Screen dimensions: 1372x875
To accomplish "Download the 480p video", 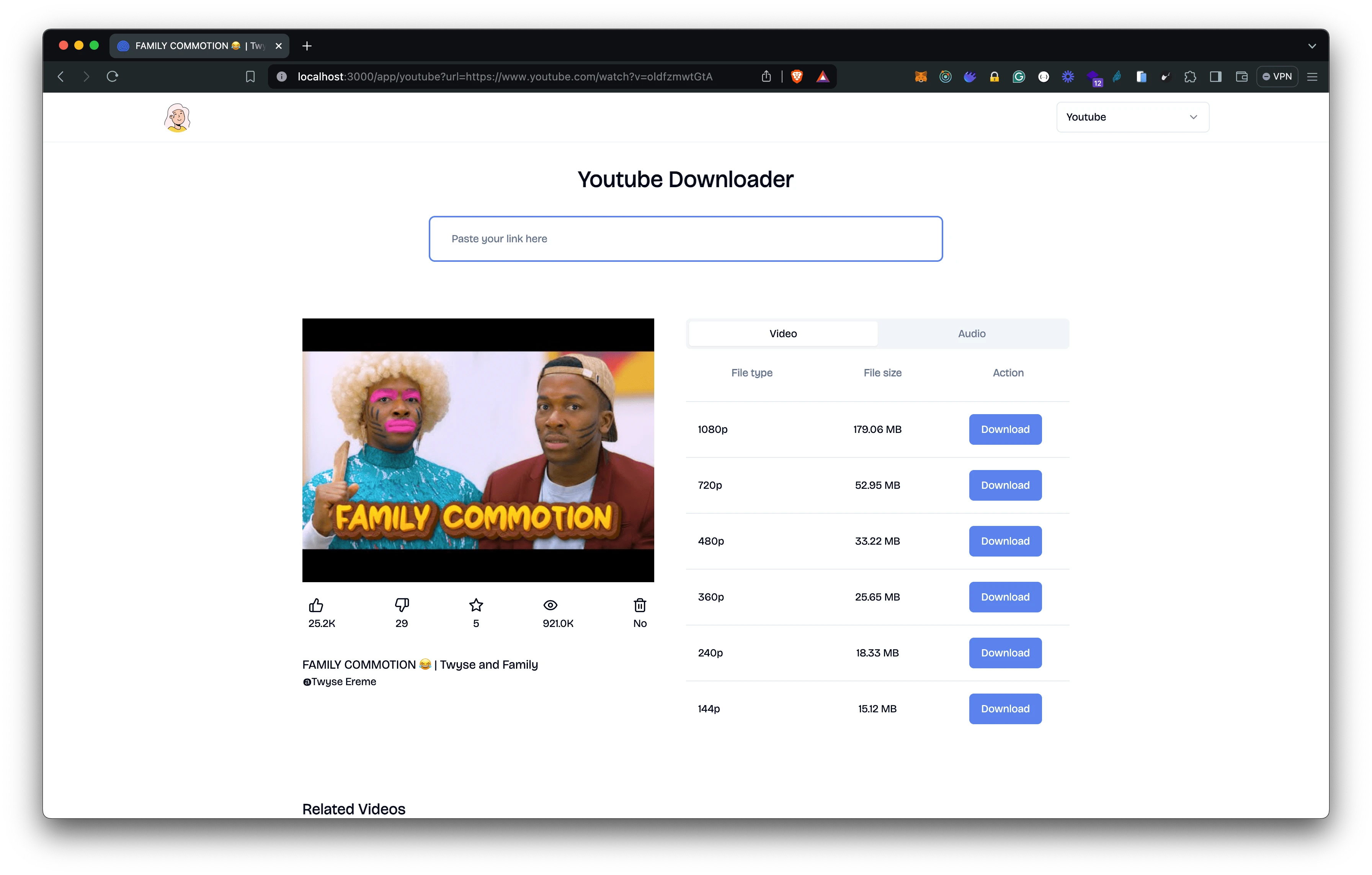I will [1005, 540].
